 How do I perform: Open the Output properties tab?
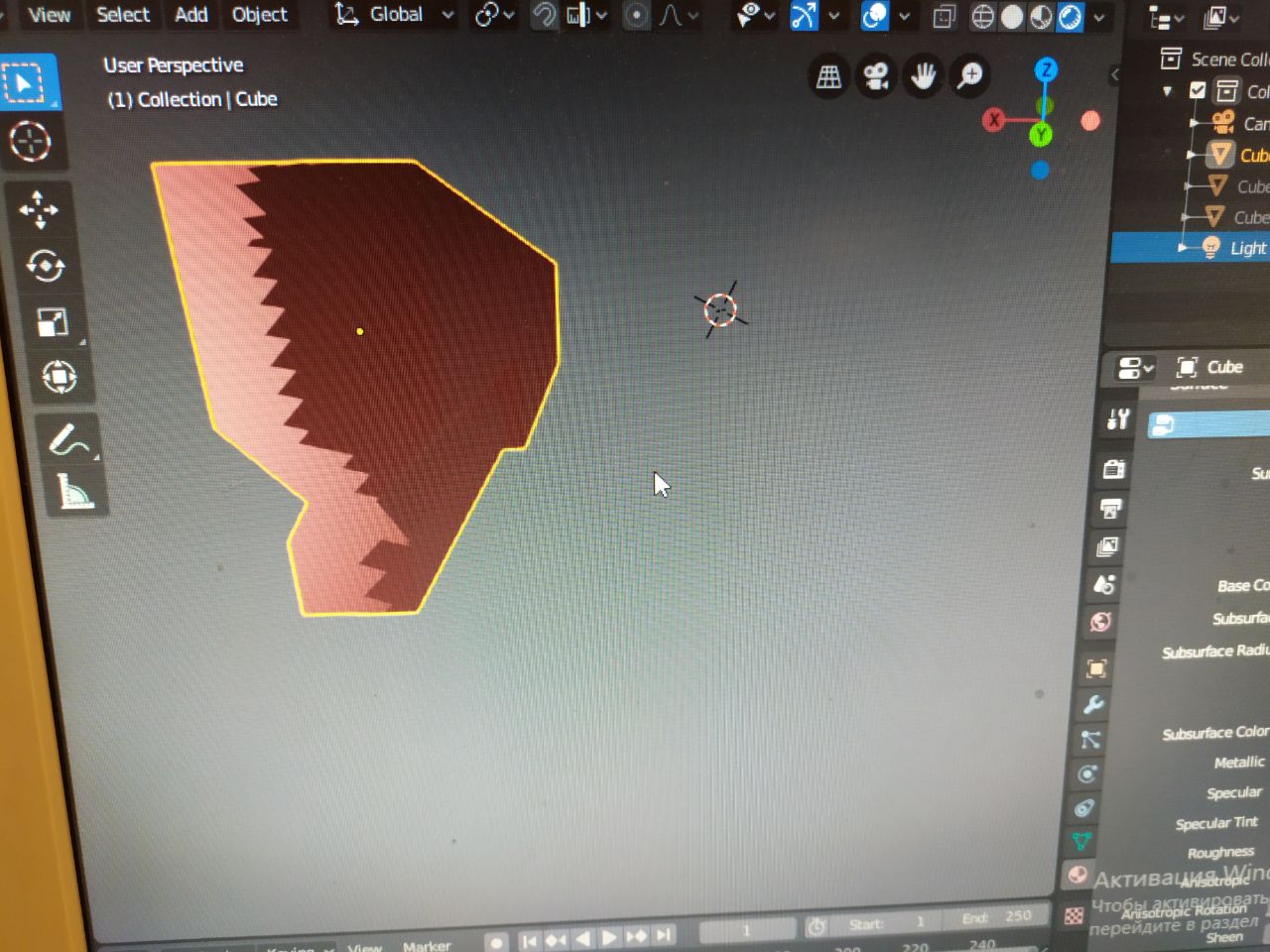(x=1110, y=509)
